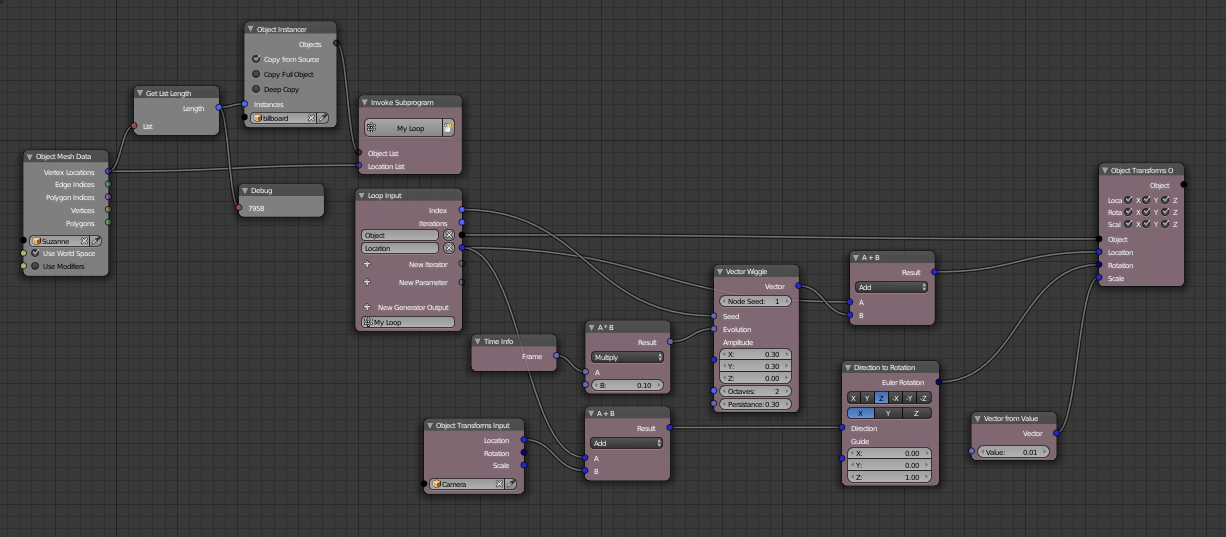
Task: Collapse the Debug node
Action: tap(245, 190)
